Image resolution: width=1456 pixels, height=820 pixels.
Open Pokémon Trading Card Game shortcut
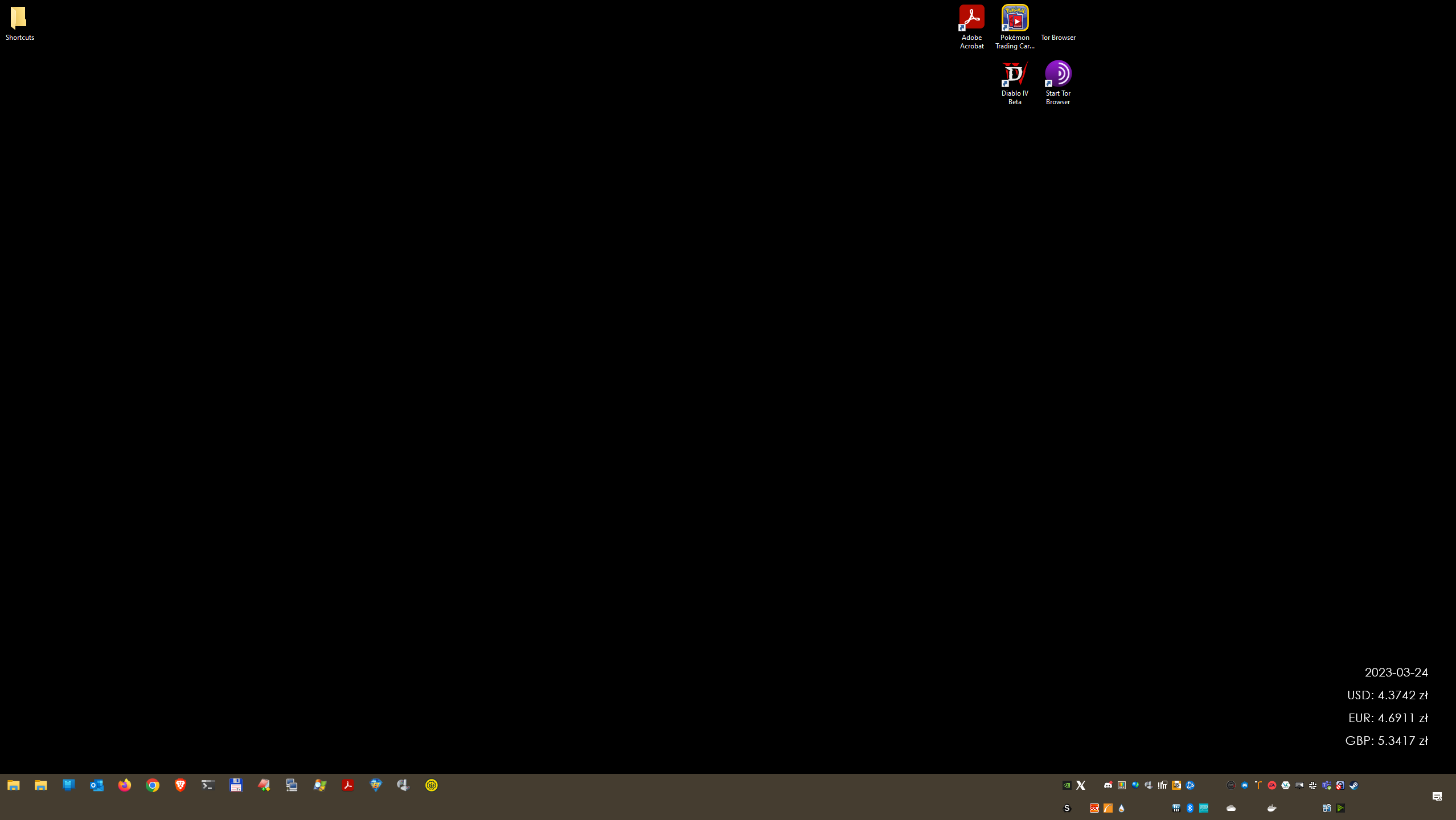(1015, 27)
